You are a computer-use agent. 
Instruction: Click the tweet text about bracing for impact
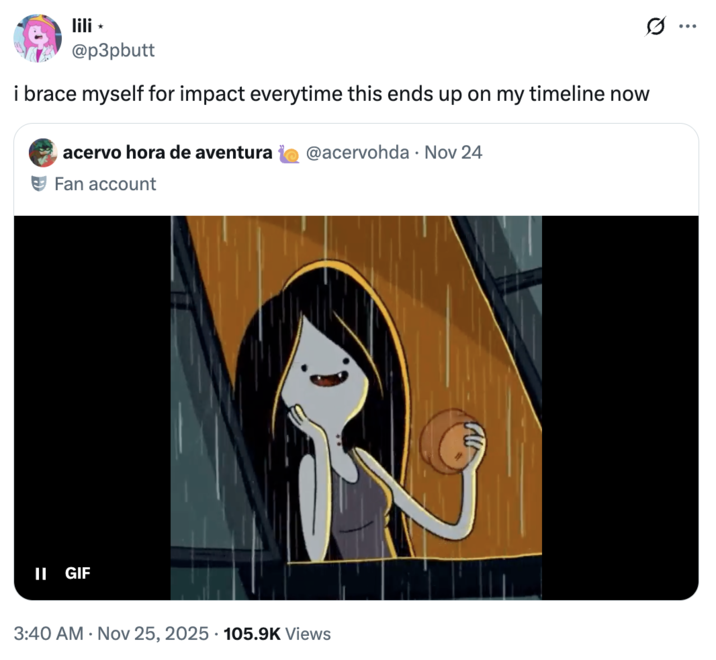click(331, 94)
